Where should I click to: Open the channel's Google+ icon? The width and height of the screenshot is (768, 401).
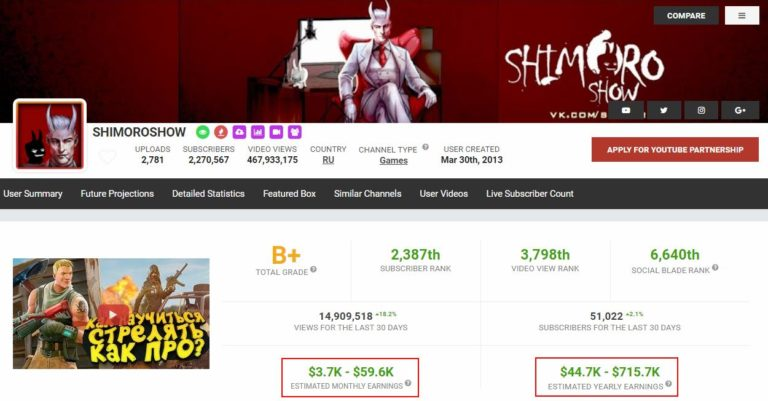point(740,110)
